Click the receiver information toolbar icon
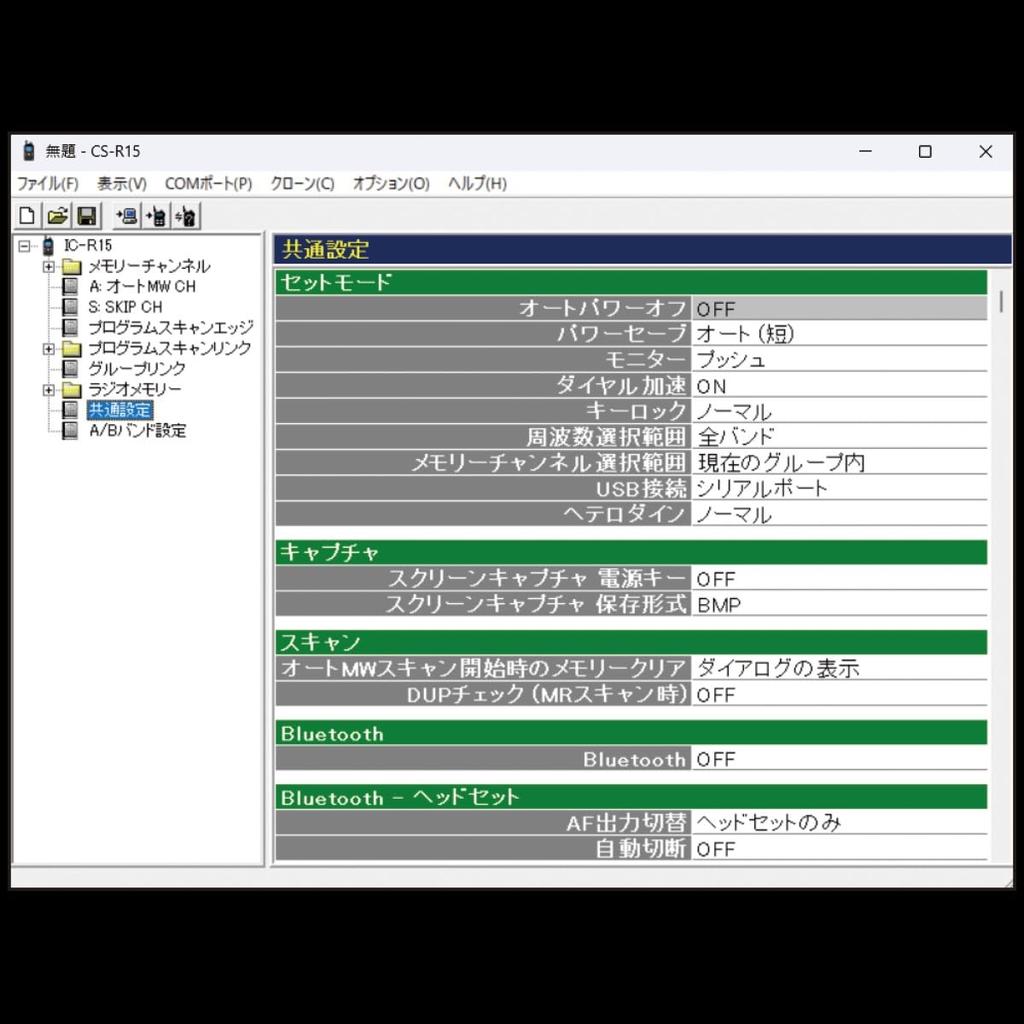This screenshot has width=1024, height=1024. click(x=185, y=215)
